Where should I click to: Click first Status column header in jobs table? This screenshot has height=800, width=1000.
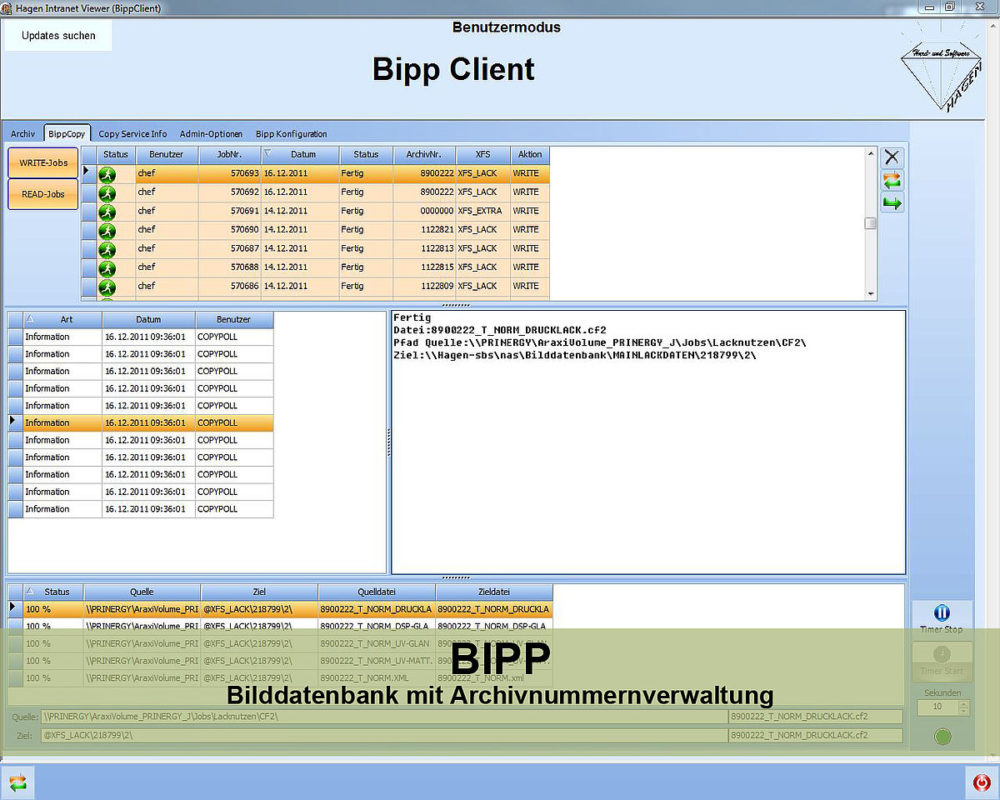point(115,154)
